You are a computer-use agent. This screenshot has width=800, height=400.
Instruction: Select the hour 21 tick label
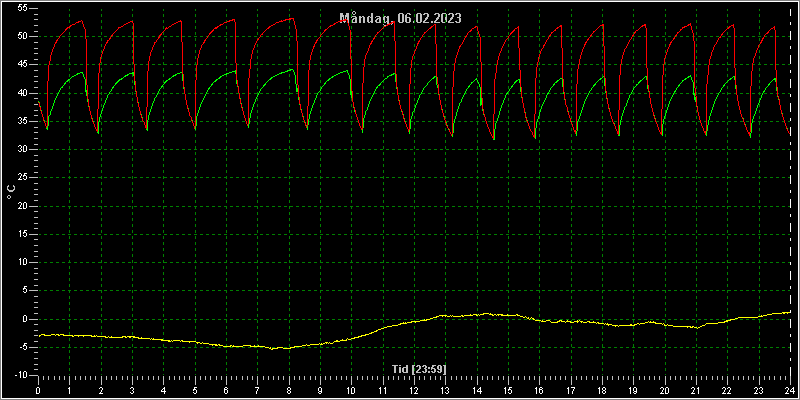pos(696,391)
